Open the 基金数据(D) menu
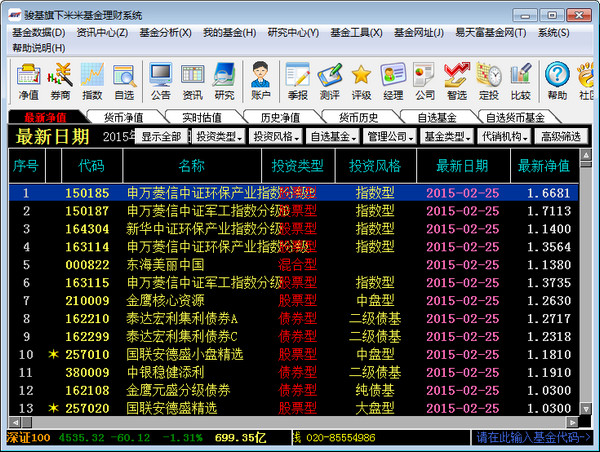The width and height of the screenshot is (600, 452). coord(39,33)
